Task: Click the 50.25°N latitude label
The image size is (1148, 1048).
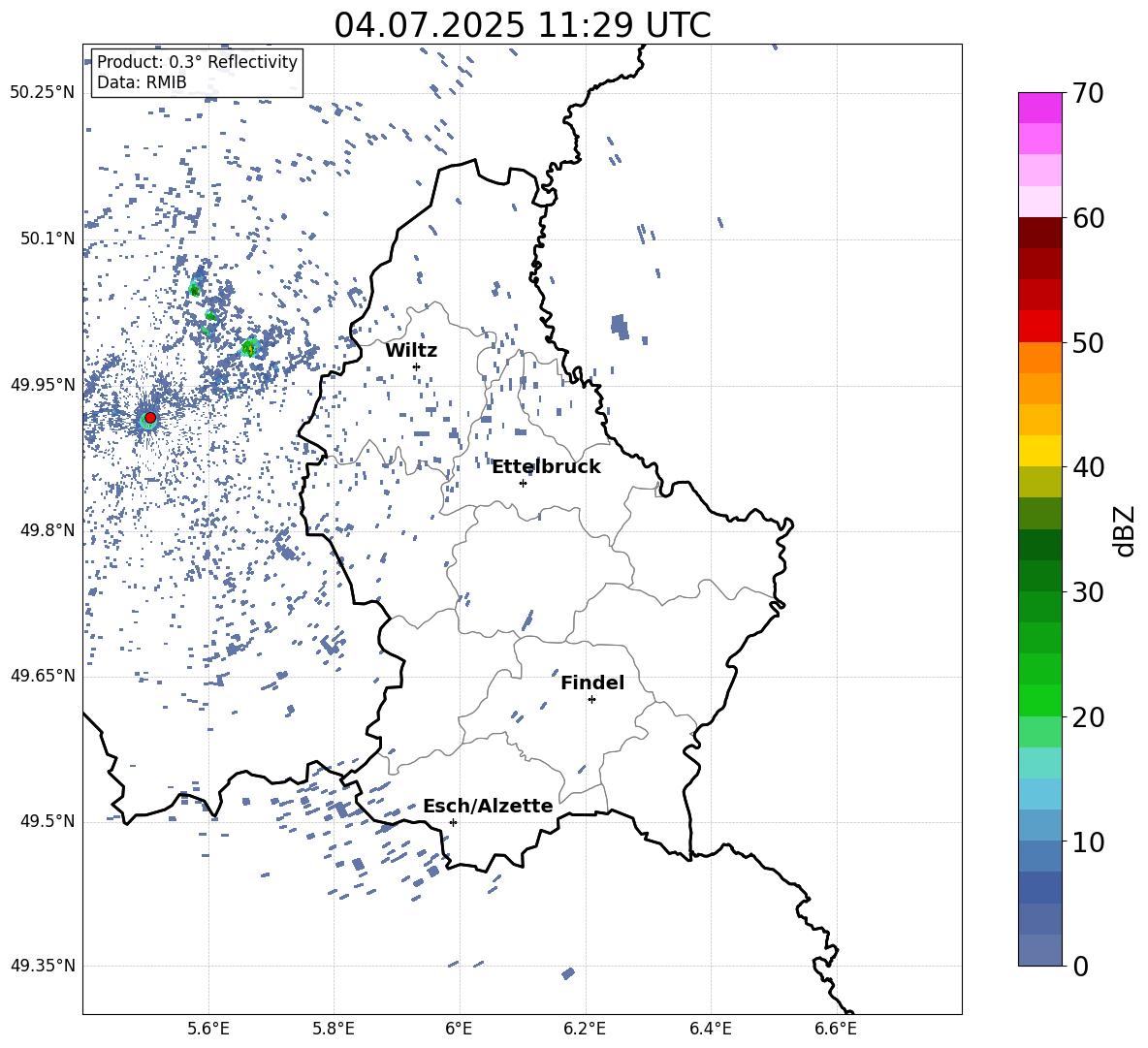Action: [x=43, y=93]
